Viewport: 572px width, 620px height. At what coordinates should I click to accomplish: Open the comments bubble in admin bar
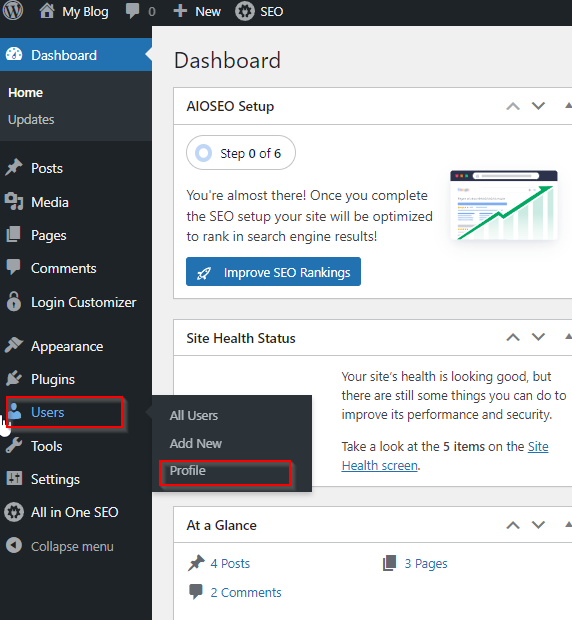click(x=132, y=11)
